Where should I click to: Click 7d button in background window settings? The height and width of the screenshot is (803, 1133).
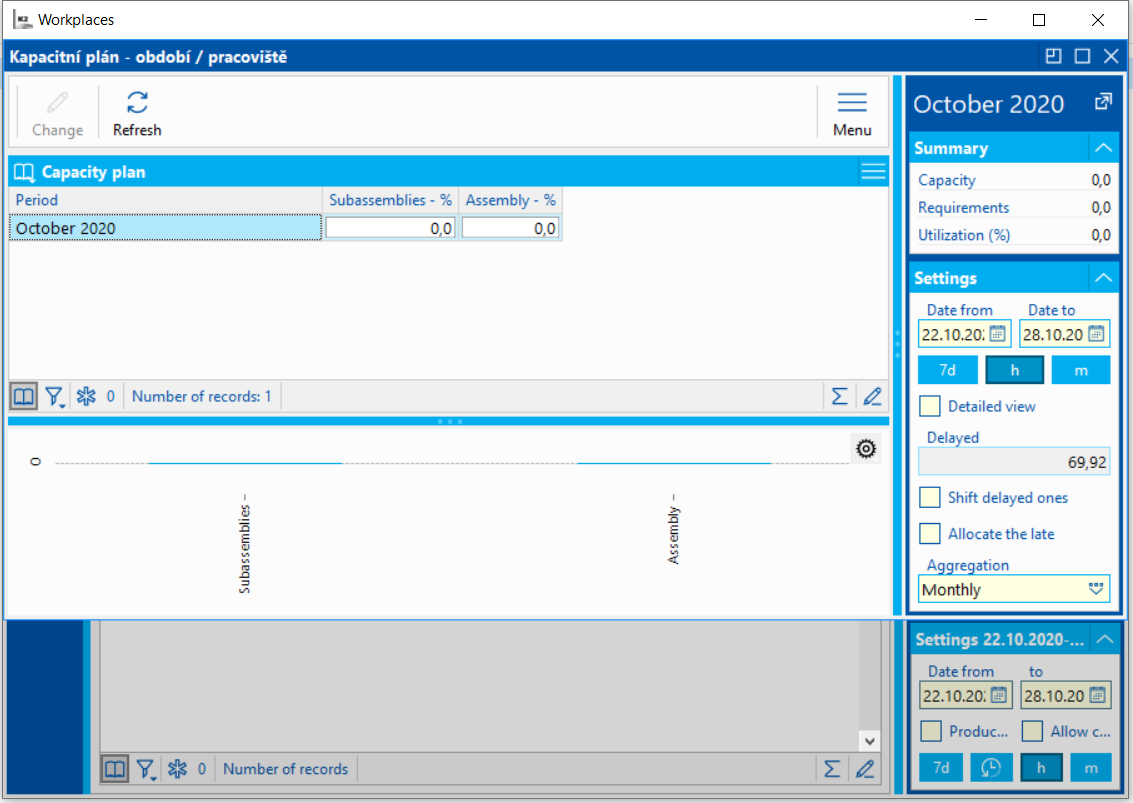click(941, 767)
